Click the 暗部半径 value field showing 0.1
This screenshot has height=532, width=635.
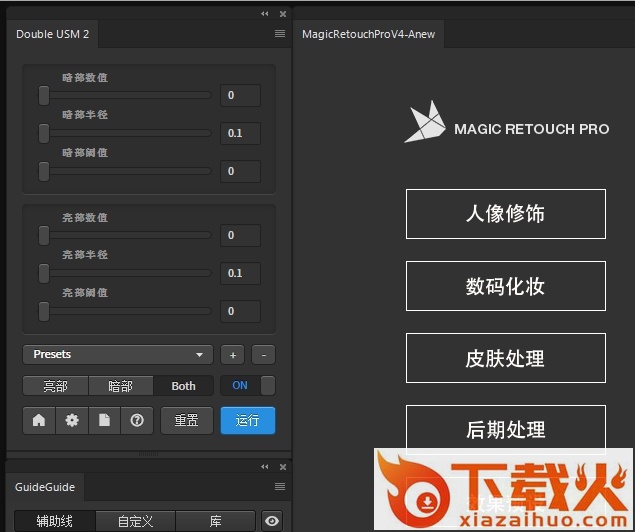[240, 133]
